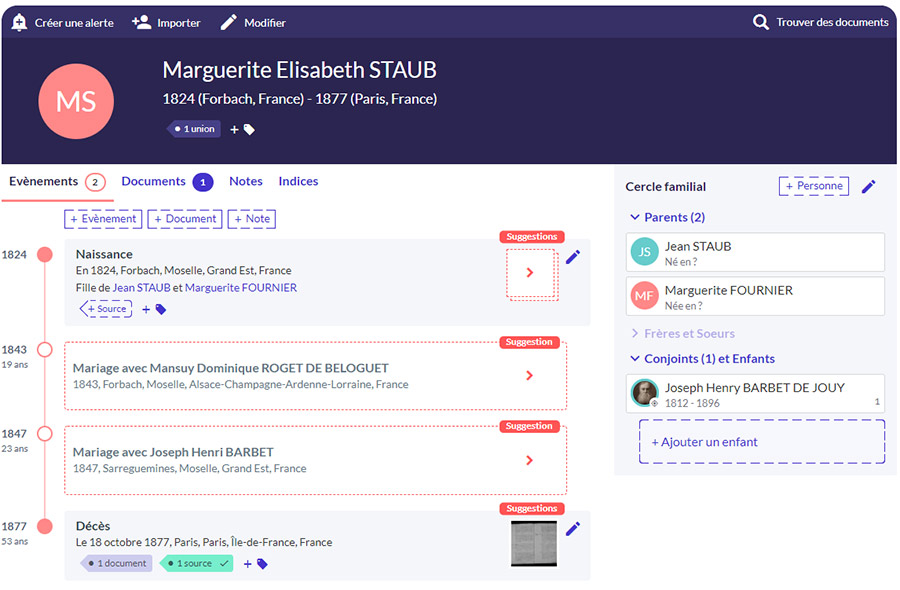
Task: Edit the Cercle familial with pencil icon
Action: [869, 186]
